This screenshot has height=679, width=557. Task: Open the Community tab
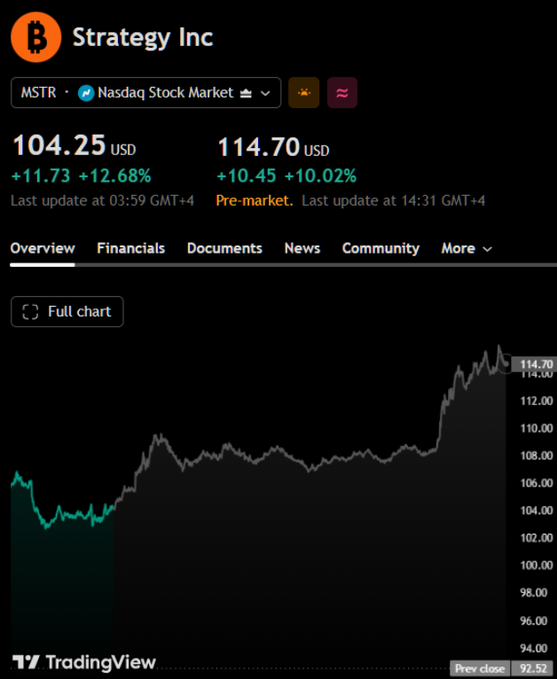(381, 248)
